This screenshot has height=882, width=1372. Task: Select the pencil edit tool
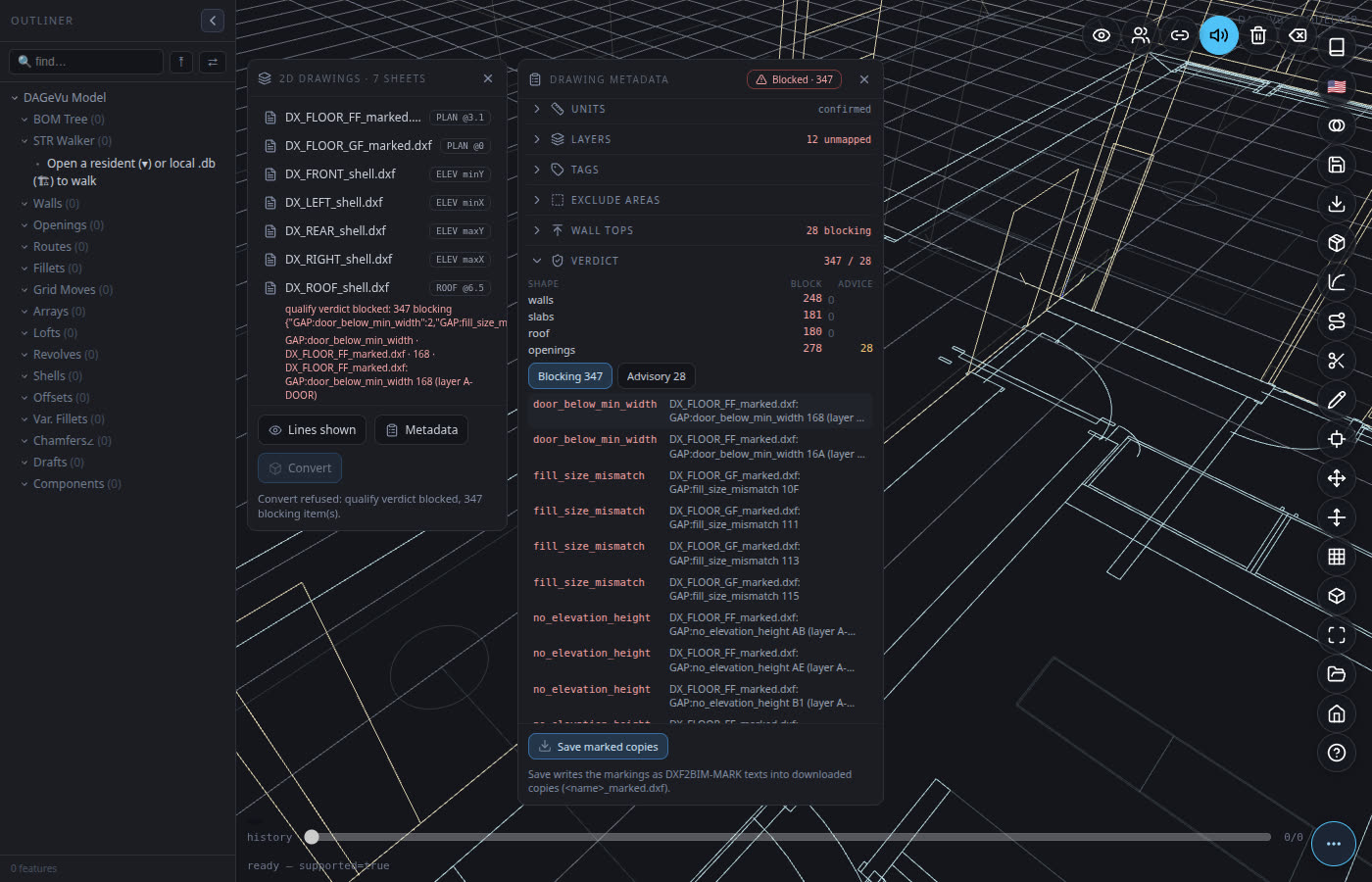pyautogui.click(x=1337, y=400)
